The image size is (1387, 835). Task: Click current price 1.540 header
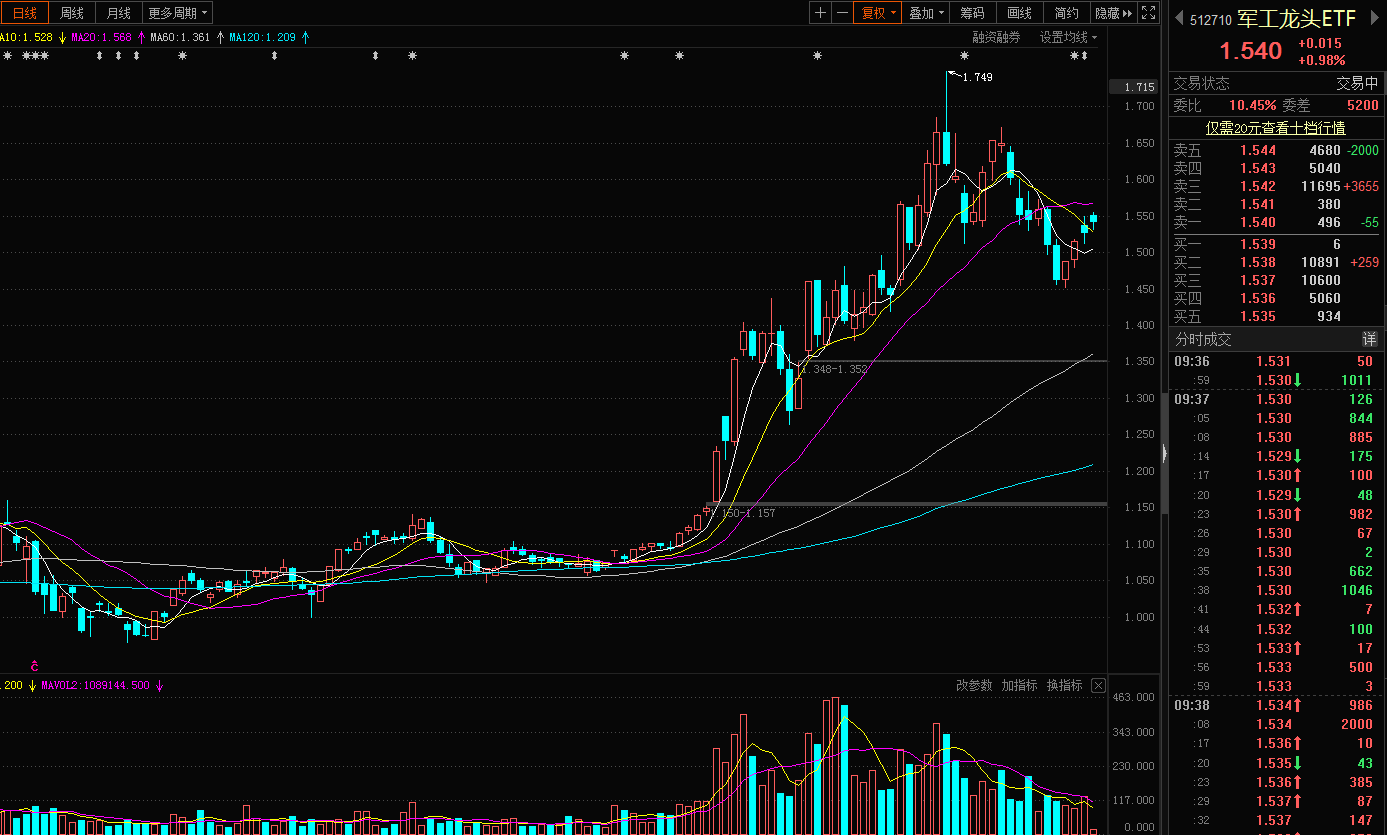[1250, 51]
